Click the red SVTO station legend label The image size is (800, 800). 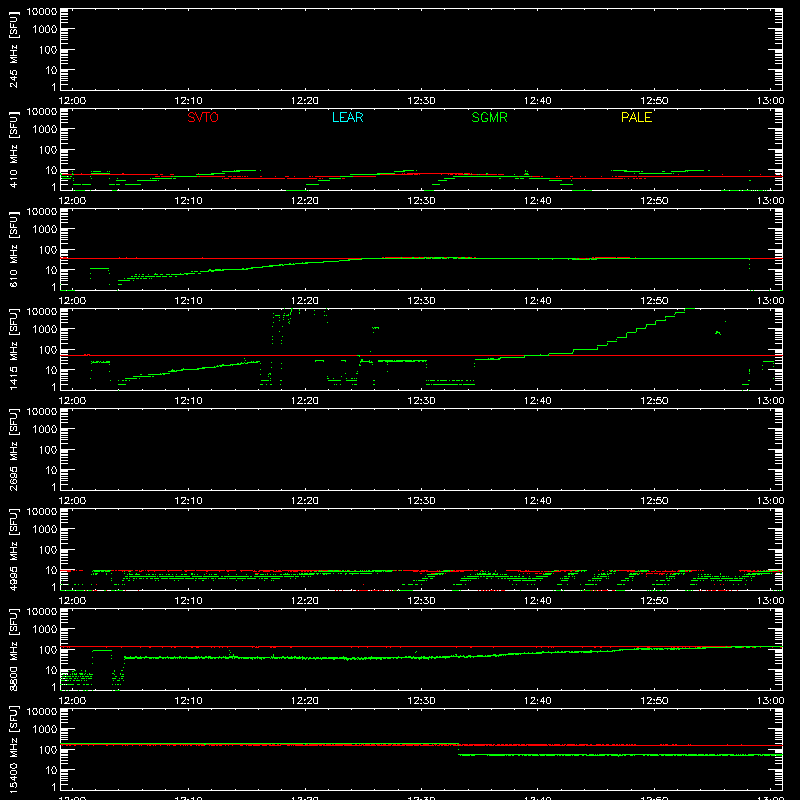pos(203,117)
